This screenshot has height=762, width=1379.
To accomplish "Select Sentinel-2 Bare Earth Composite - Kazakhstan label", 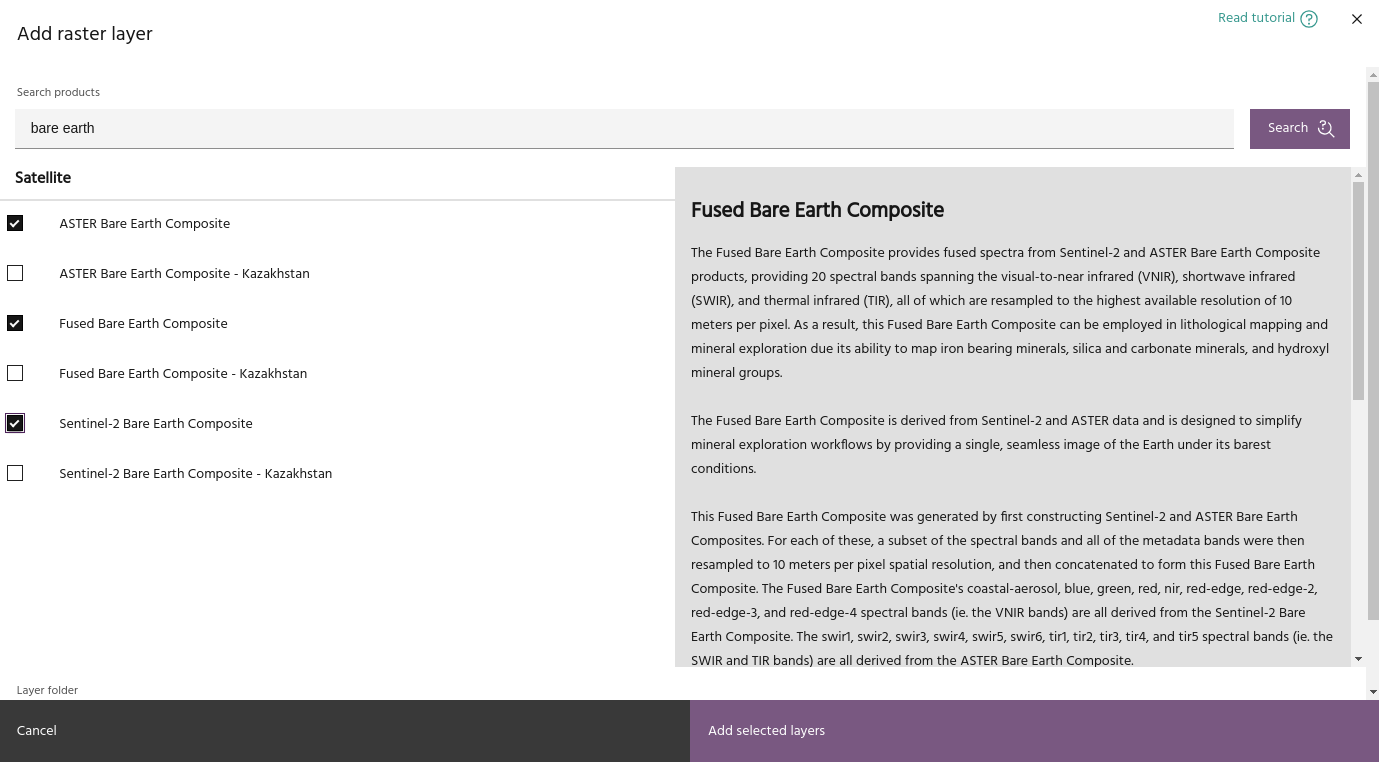I will (x=195, y=474).
